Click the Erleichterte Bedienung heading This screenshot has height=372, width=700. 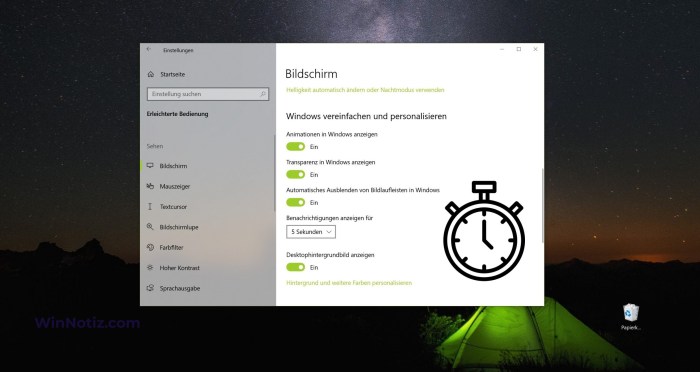[x=177, y=114]
